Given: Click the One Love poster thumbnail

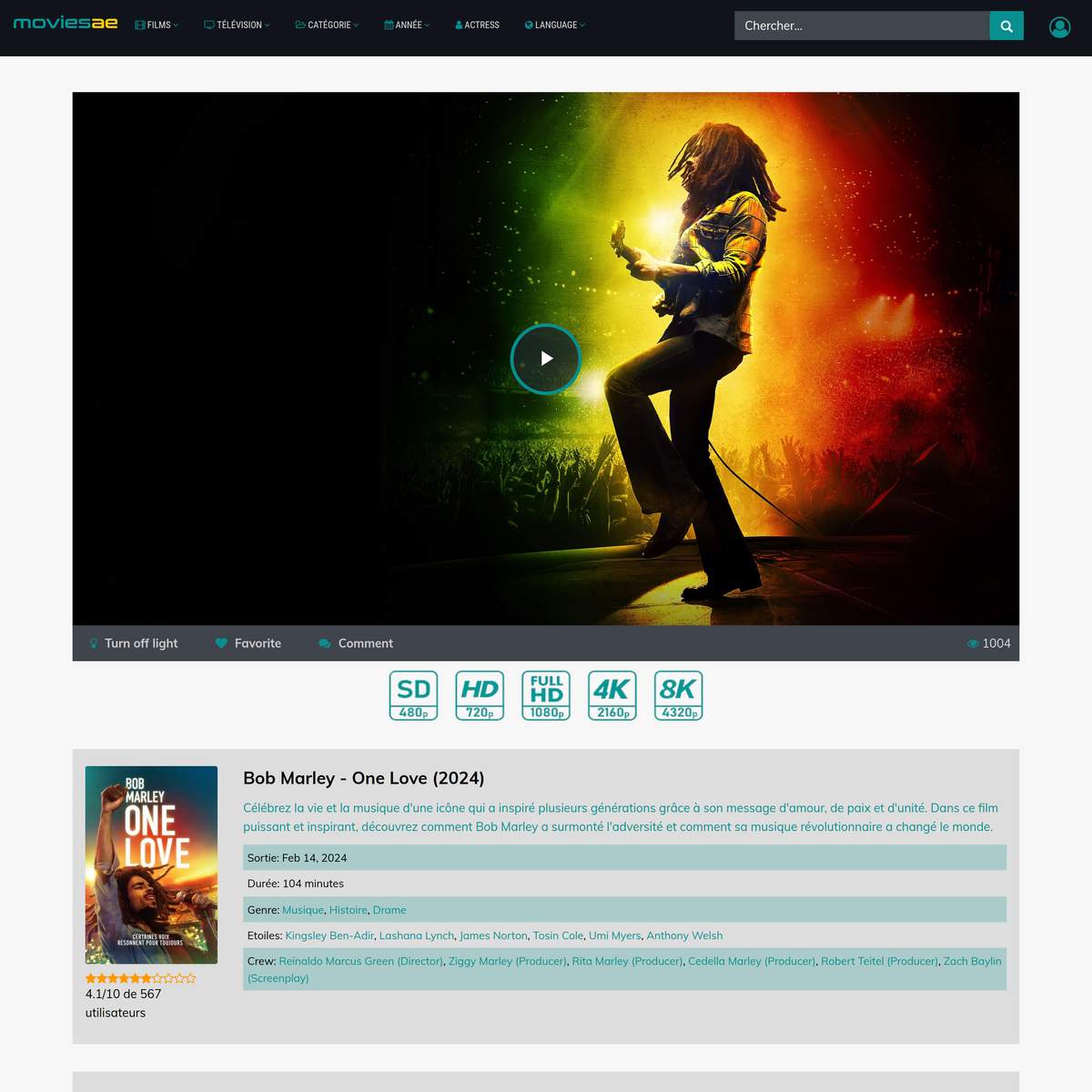Looking at the screenshot, I should (151, 864).
